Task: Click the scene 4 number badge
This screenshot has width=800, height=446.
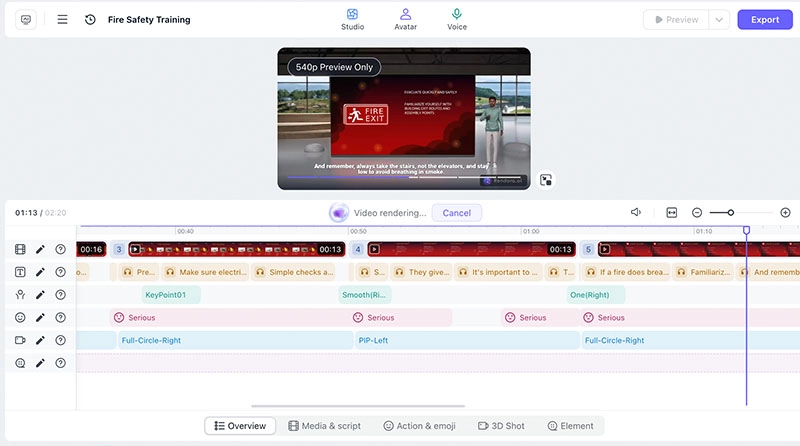Action: pos(358,249)
